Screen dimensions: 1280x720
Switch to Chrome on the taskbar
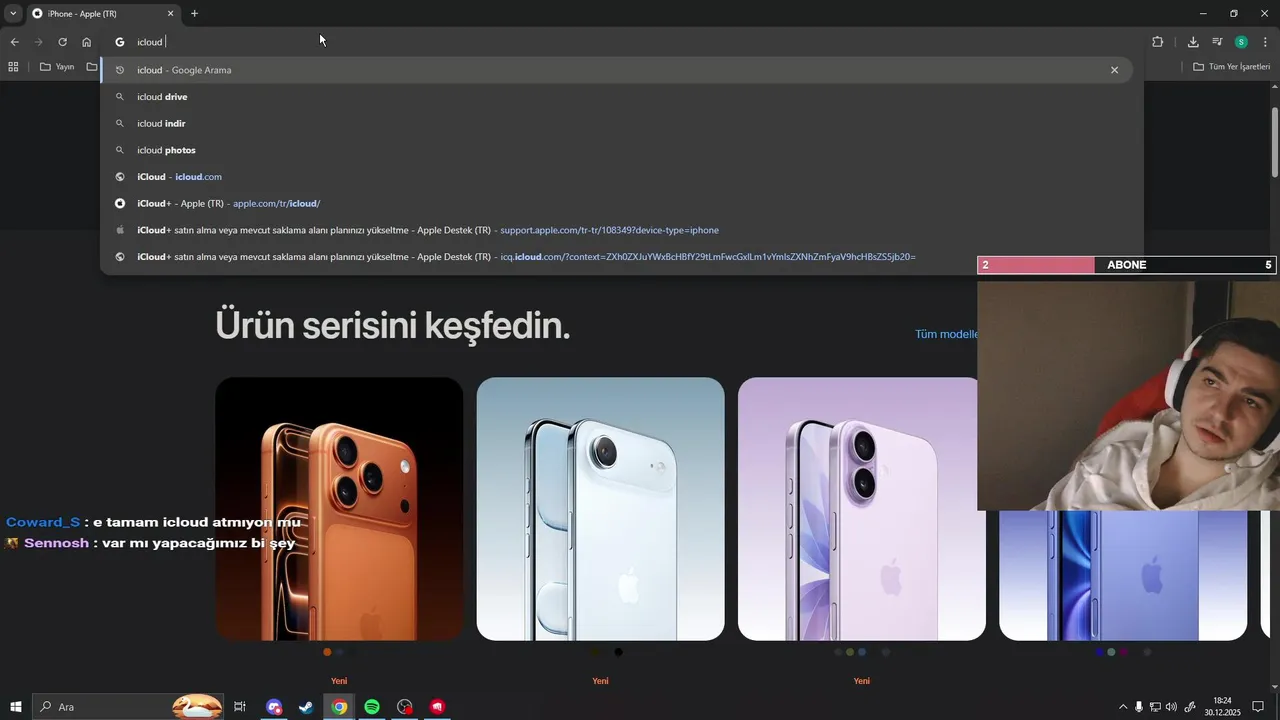coord(339,707)
